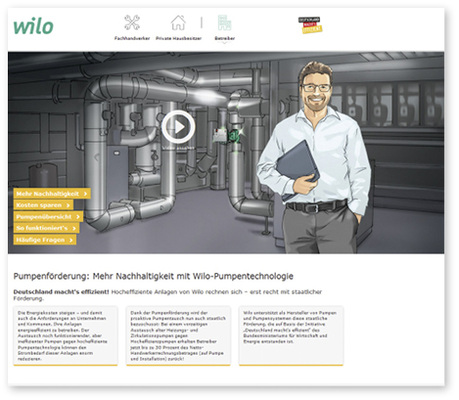Select the card beginning Dank der Pumpenförderung
Viewport: 459px width, 400px height.
[178, 336]
